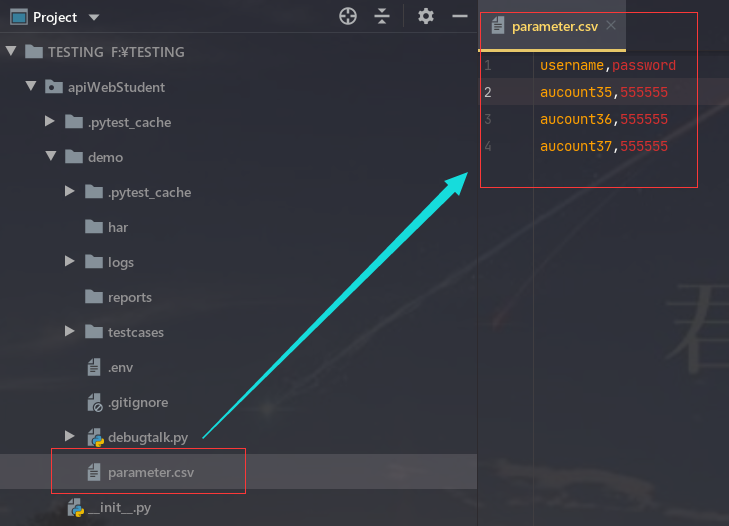
Task: Click the apiWebStudent module folder icon
Action: (x=53, y=87)
